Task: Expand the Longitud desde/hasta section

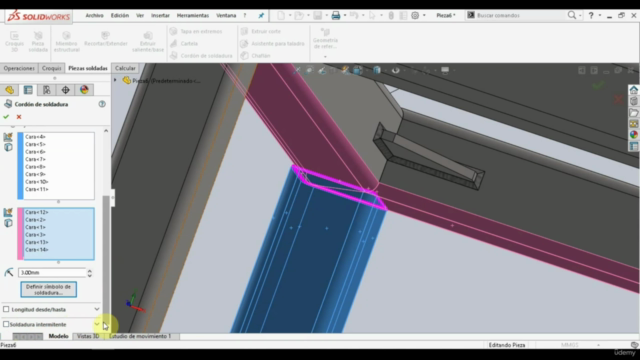Action: click(x=97, y=309)
